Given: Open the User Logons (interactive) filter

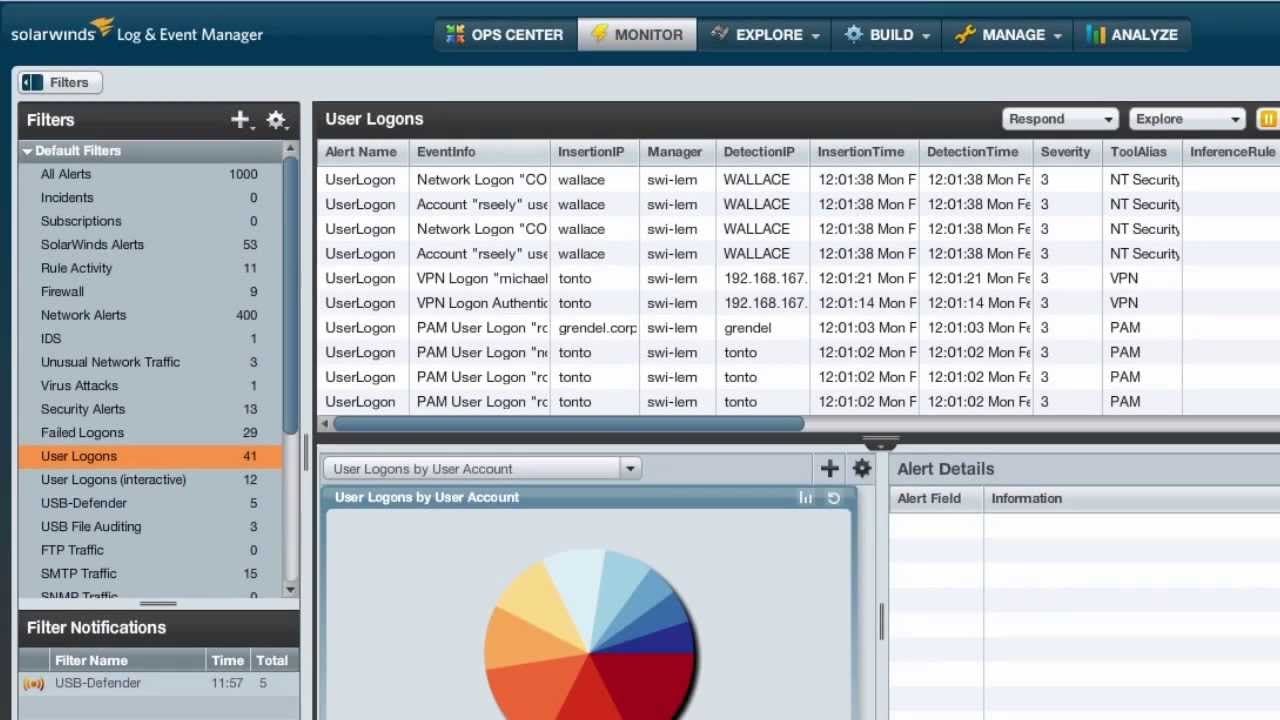Looking at the screenshot, I should click(150, 480).
